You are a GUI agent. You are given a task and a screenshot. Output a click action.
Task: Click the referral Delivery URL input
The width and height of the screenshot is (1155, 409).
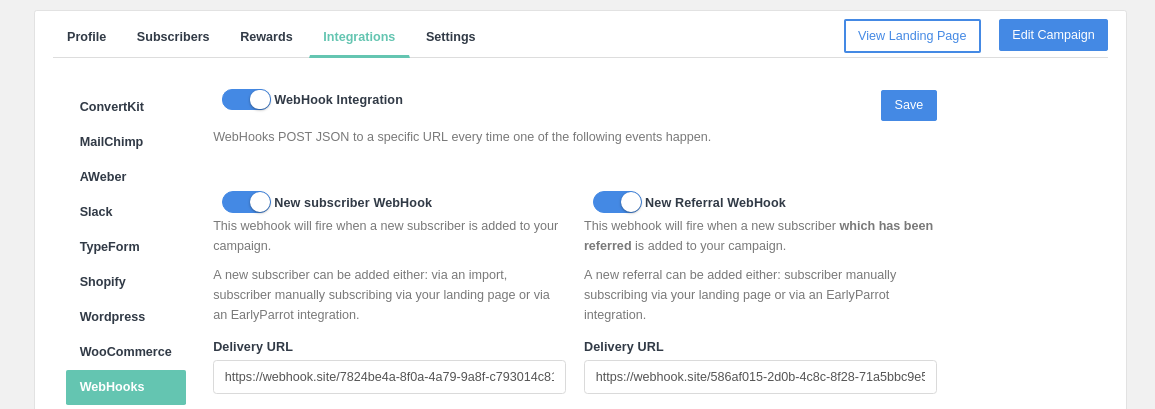(x=760, y=377)
